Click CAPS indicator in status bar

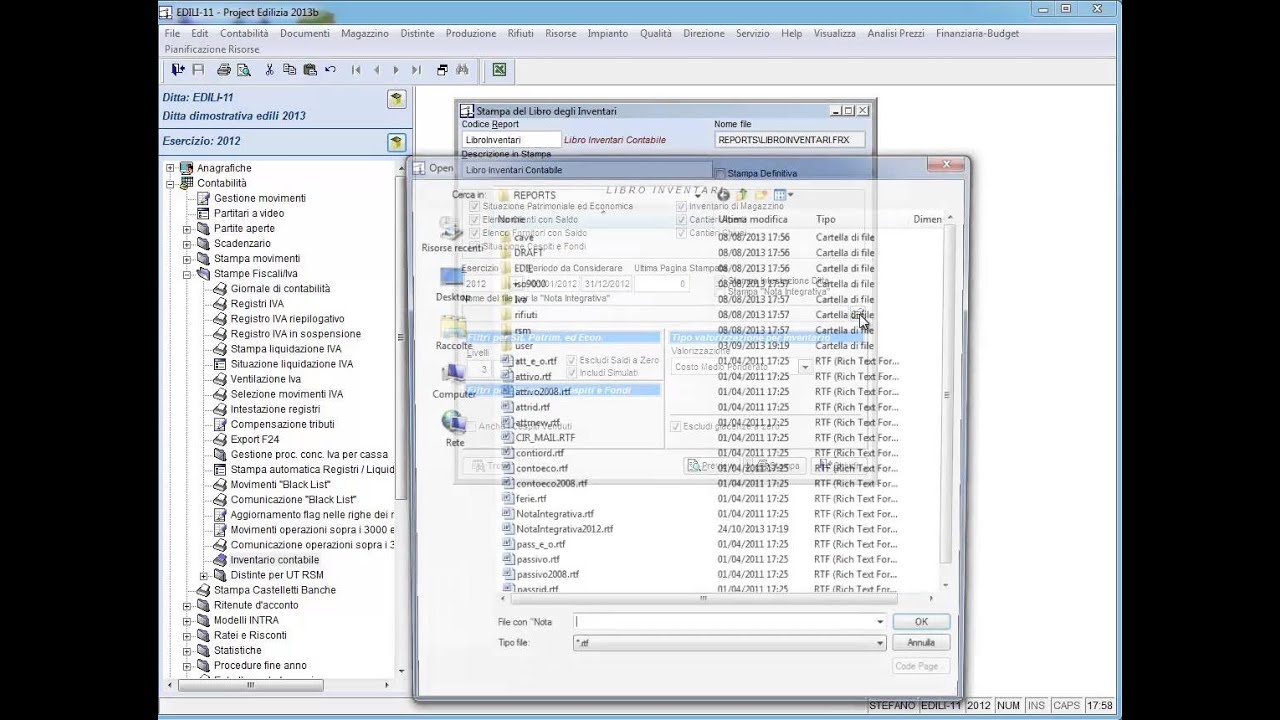click(x=1066, y=706)
